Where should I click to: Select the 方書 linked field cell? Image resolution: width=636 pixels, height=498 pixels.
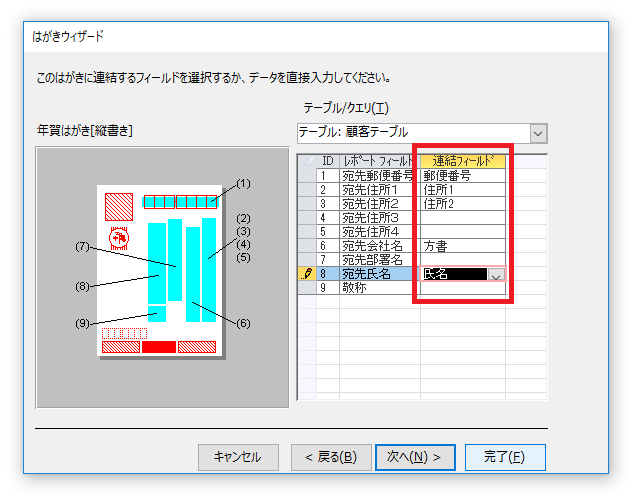point(463,246)
